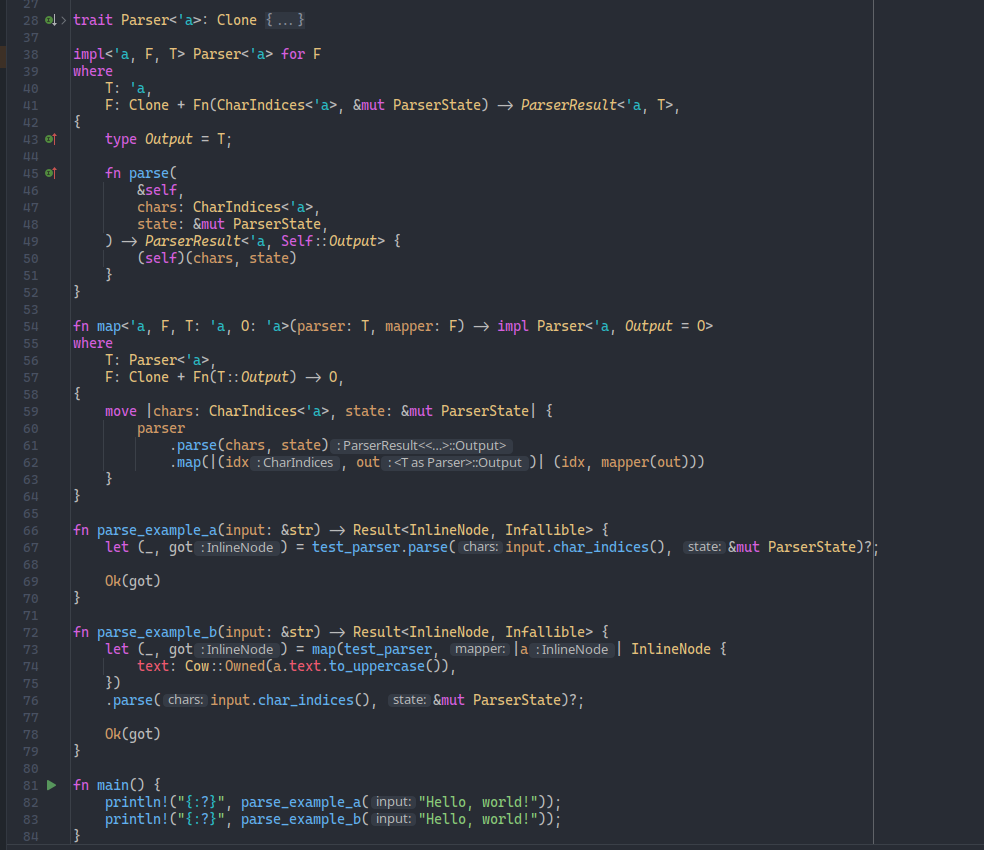Viewport: 984px width, 850px height.
Task: Click the ':<T as Parser>::Output' inlay hint
Action: [x=454, y=463]
